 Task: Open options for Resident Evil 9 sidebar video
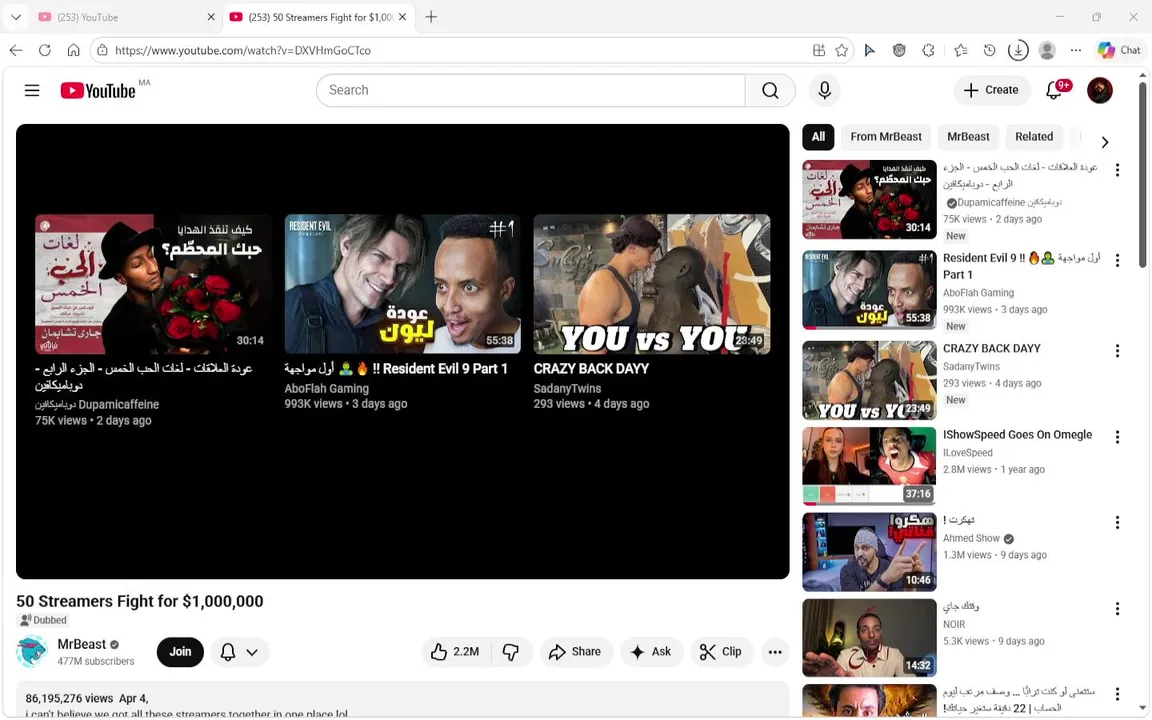click(x=1117, y=260)
